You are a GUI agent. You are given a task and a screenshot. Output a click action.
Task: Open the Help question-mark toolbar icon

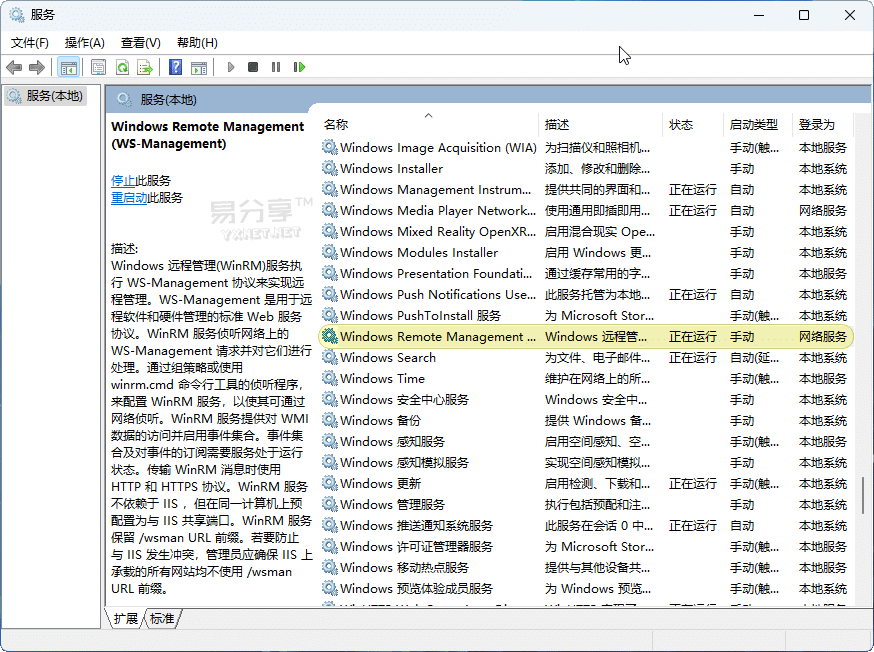pyautogui.click(x=176, y=67)
